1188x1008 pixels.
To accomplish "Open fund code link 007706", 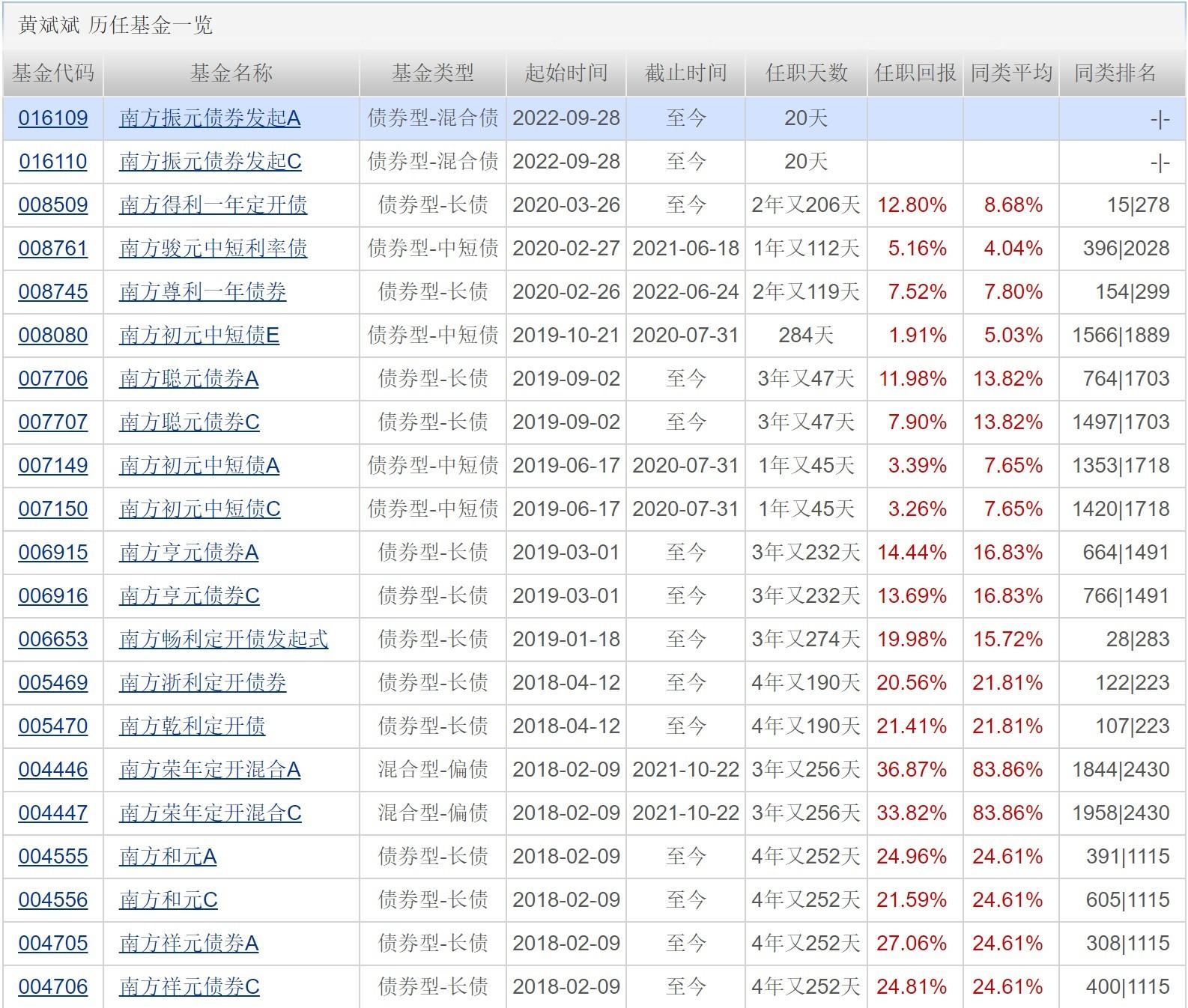I will (53, 379).
